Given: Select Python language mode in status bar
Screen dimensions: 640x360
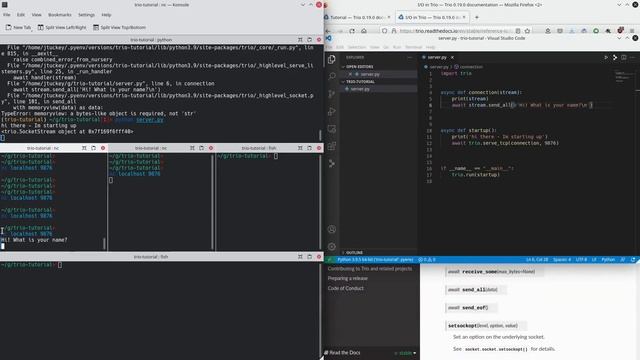Looking at the screenshot, I should pos(608,260).
